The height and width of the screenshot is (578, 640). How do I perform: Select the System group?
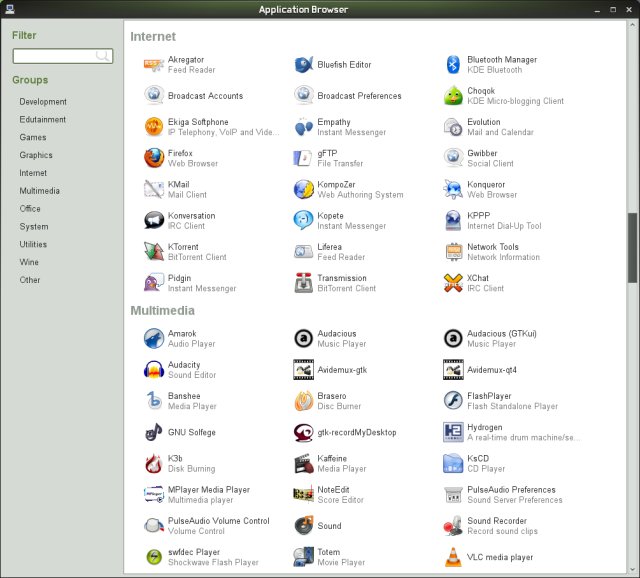point(34,226)
